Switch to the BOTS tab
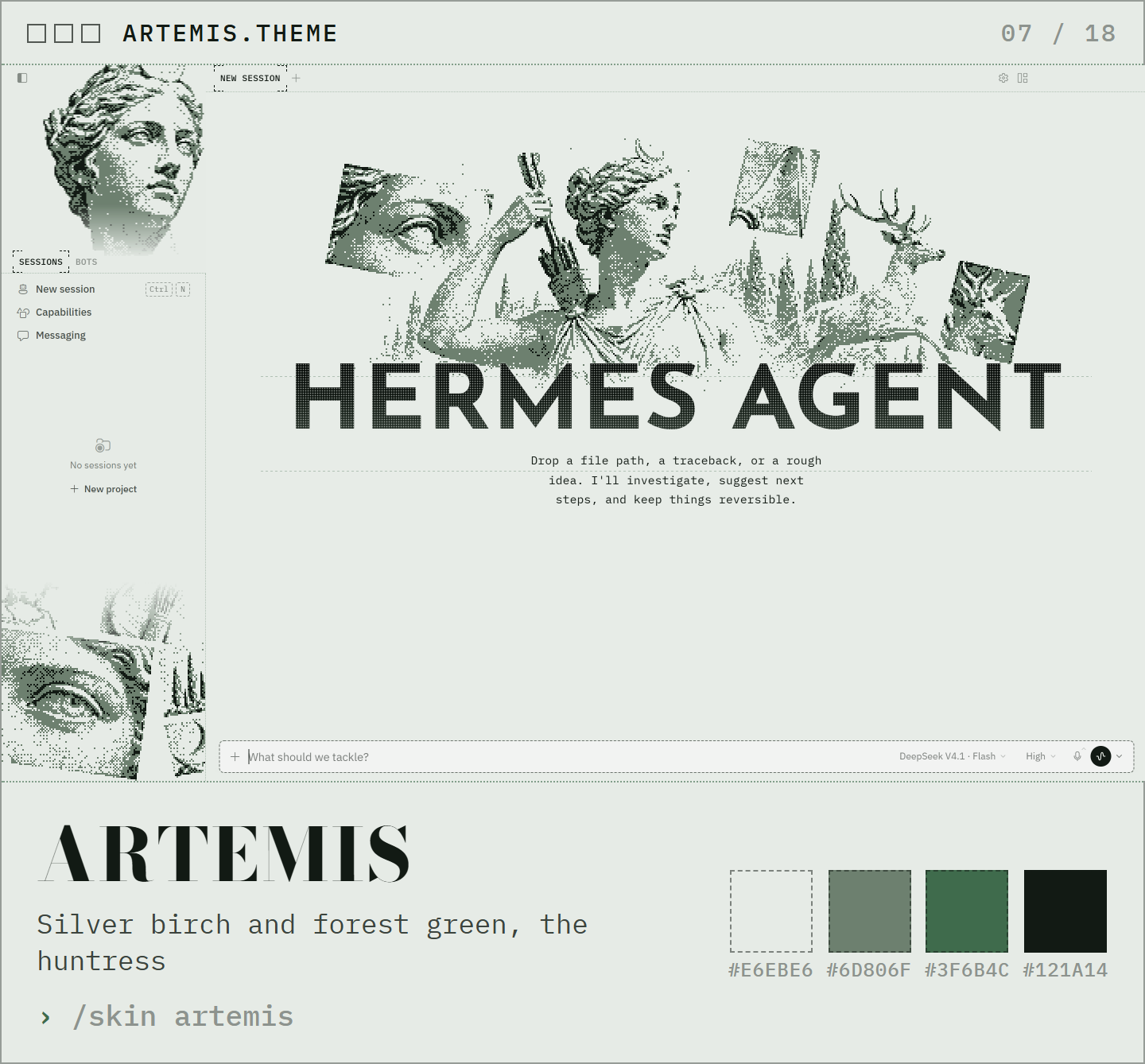1145x1064 pixels. 87,262
